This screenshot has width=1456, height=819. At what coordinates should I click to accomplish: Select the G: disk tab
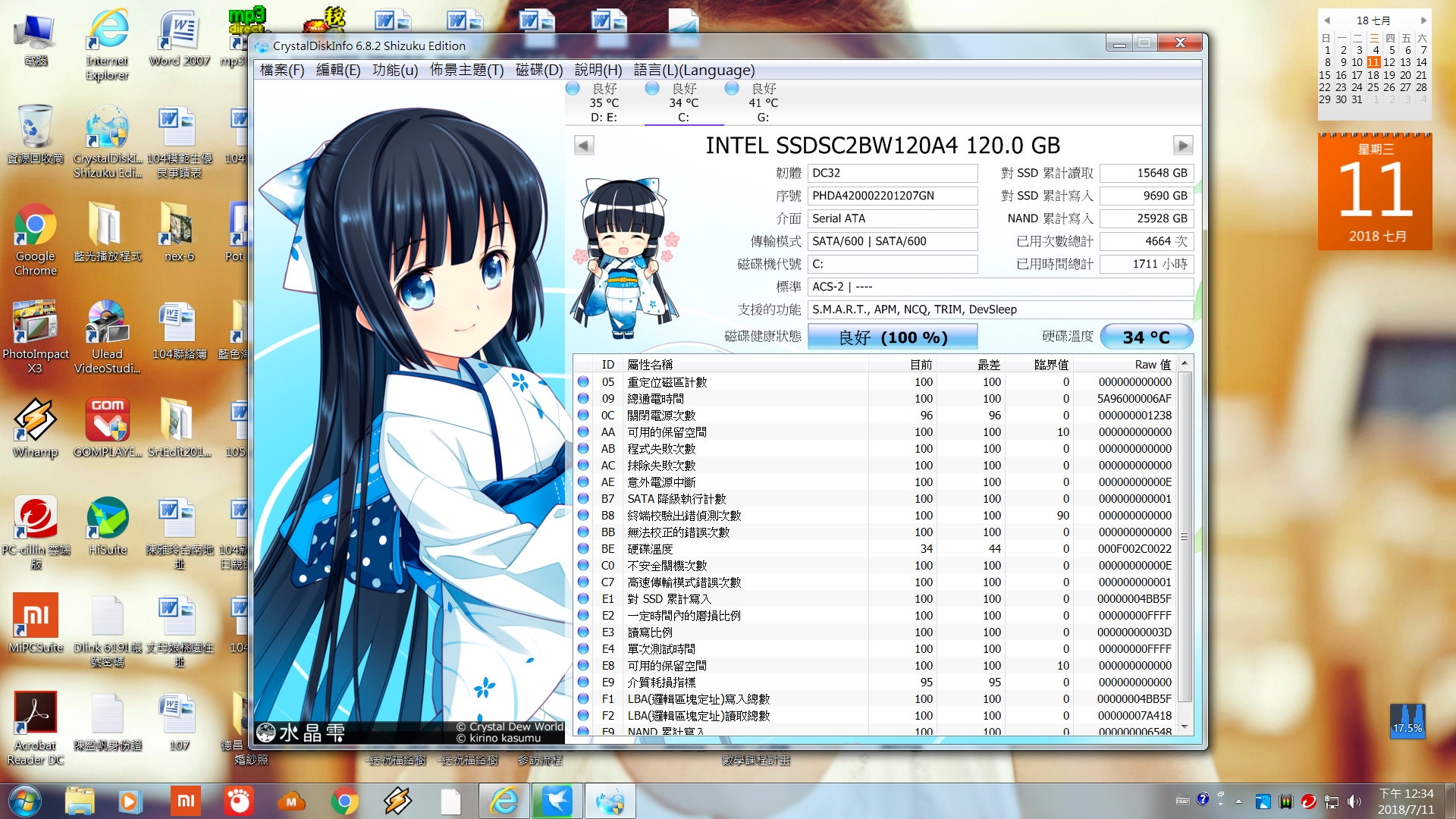[763, 102]
